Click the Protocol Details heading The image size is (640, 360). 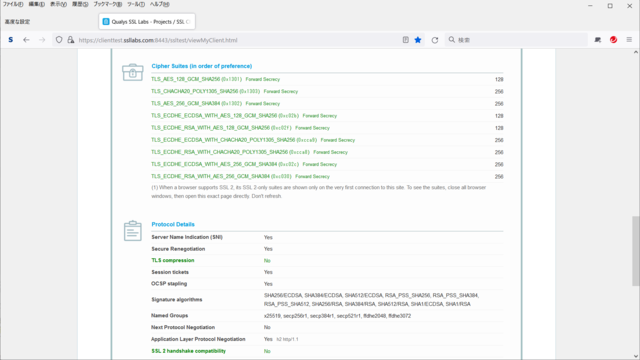pyautogui.click(x=173, y=224)
